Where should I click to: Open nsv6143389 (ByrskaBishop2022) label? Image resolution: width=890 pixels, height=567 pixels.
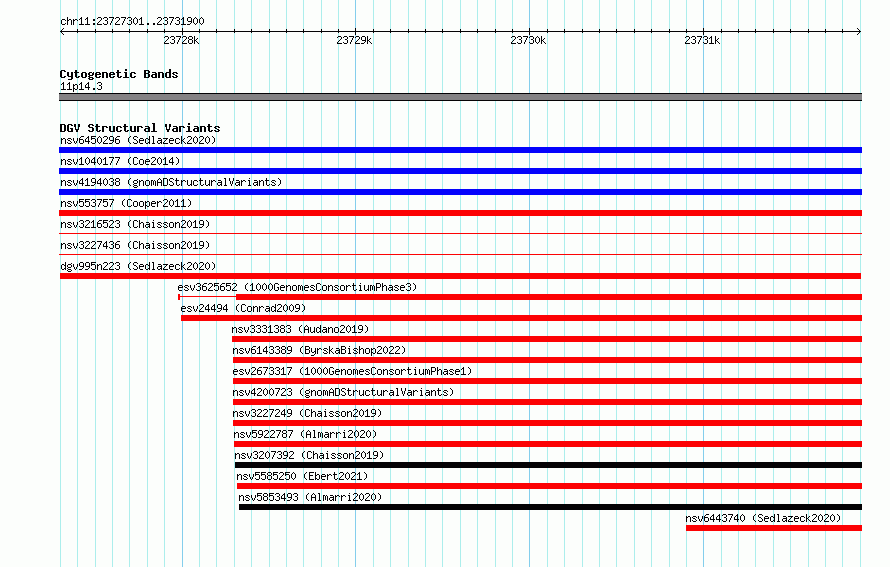pyautogui.click(x=319, y=350)
